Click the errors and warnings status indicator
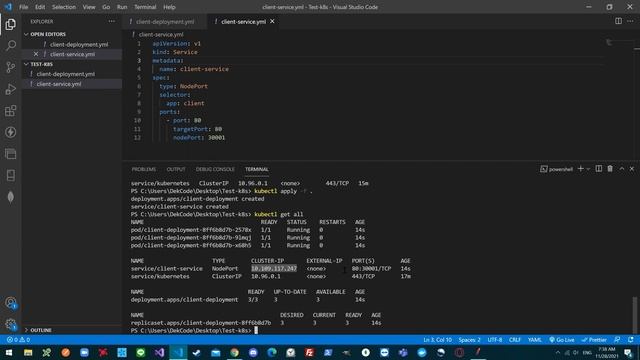 [x=18, y=340]
